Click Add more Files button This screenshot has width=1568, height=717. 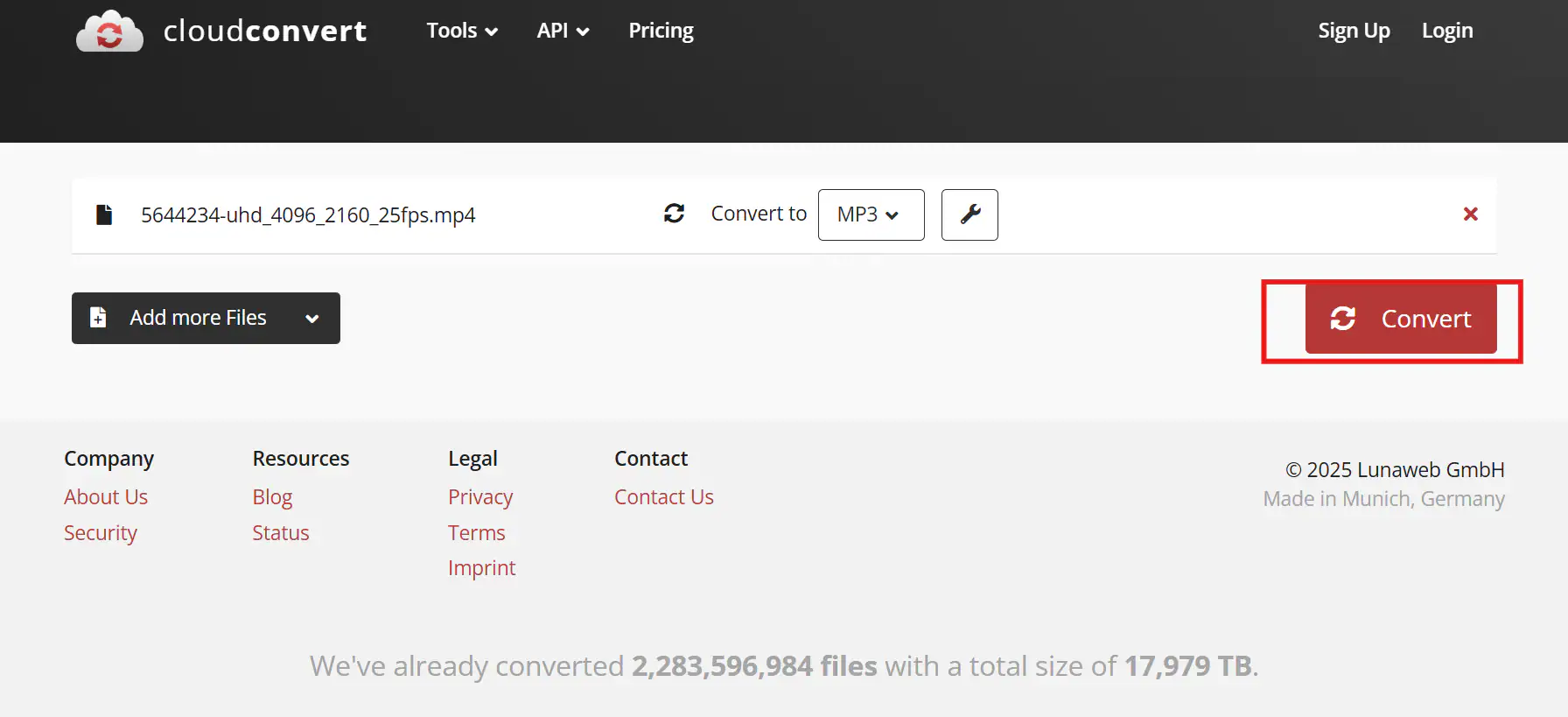click(206, 318)
